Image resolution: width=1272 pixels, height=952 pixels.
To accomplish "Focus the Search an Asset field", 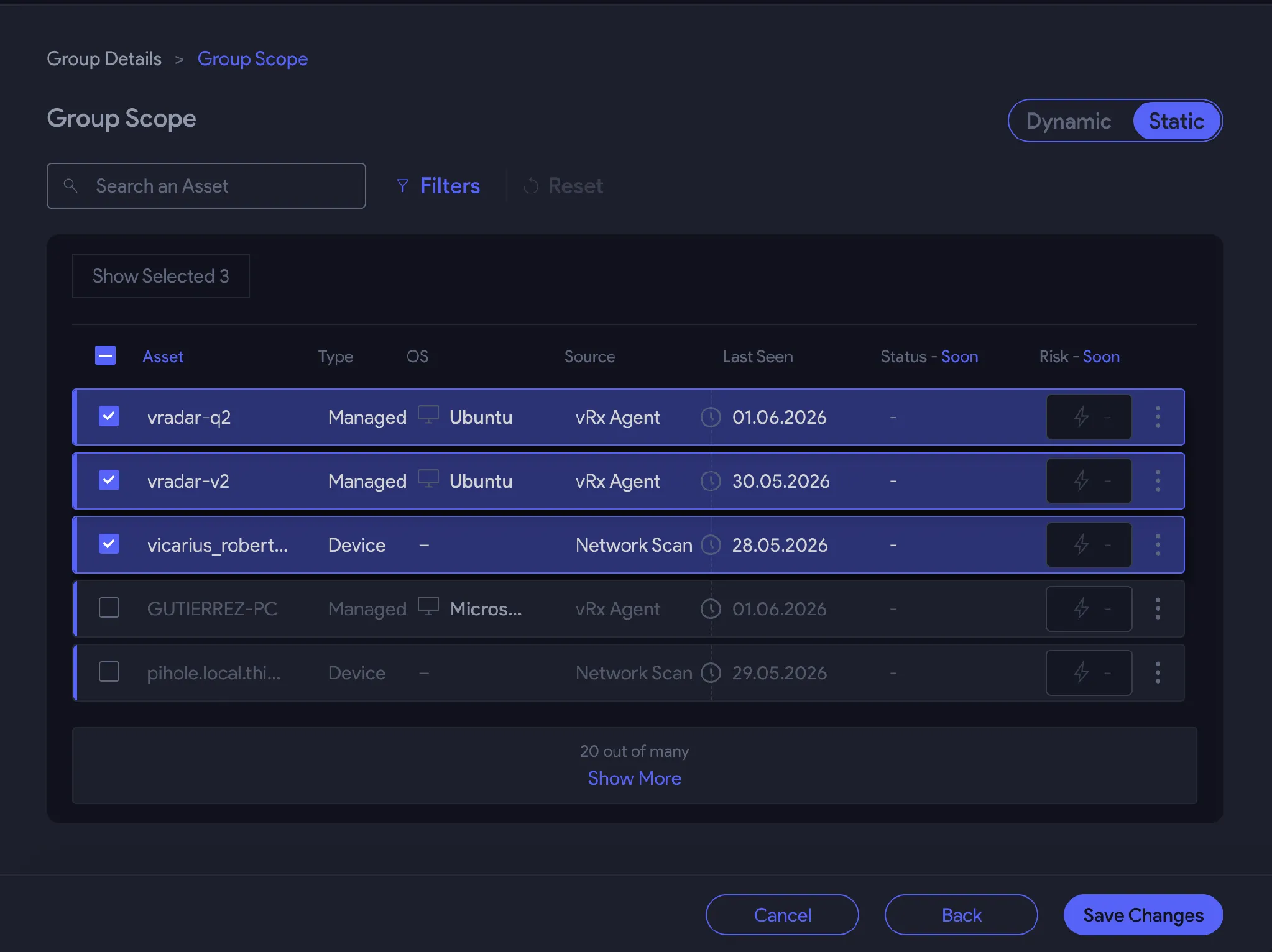I will click(206, 186).
